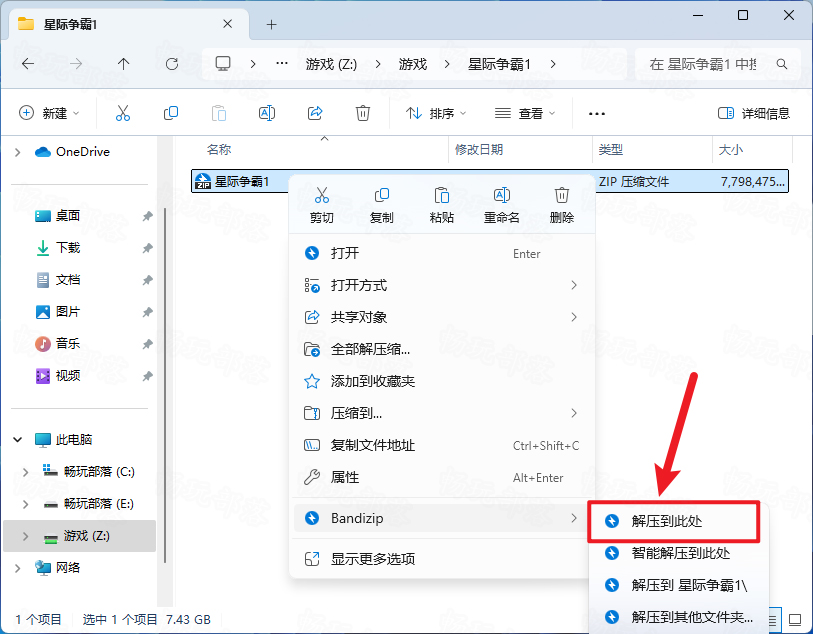The width and height of the screenshot is (813, 634).
Task: Click the navigation pane vertical scrollbar
Action: point(165,386)
